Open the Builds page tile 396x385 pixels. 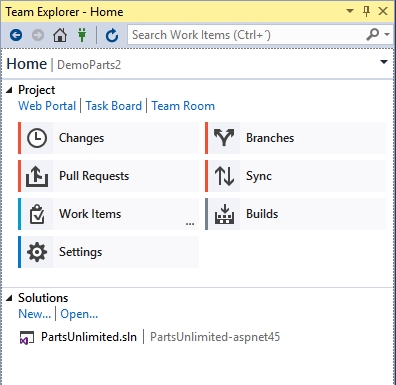tap(296, 214)
